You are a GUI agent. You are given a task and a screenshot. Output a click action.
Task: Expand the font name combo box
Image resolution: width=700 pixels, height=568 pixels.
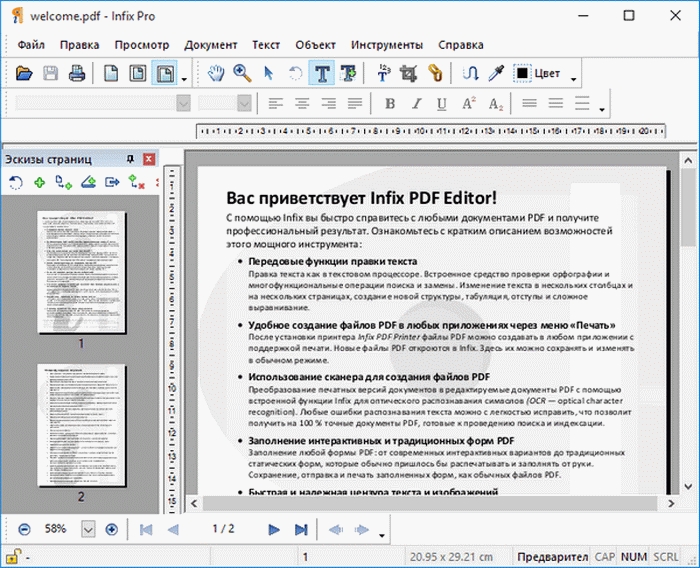pyautogui.click(x=184, y=104)
